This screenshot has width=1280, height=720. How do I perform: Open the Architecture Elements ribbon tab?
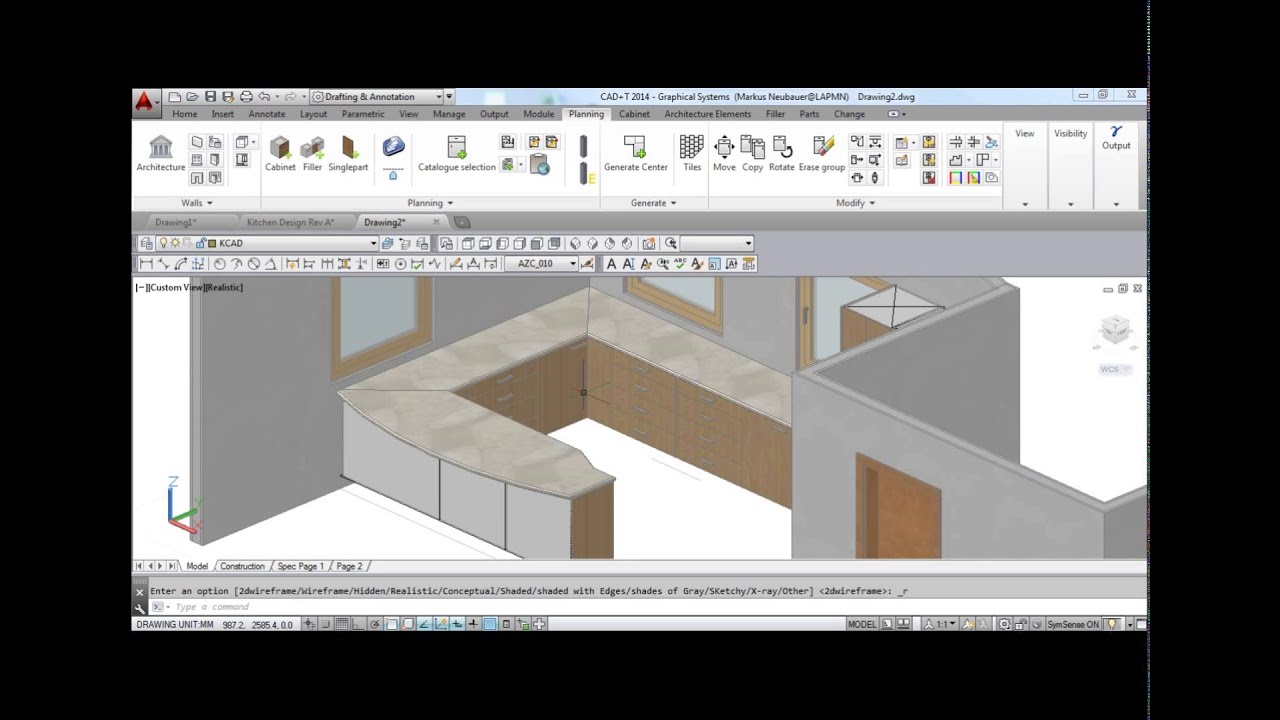coord(707,114)
